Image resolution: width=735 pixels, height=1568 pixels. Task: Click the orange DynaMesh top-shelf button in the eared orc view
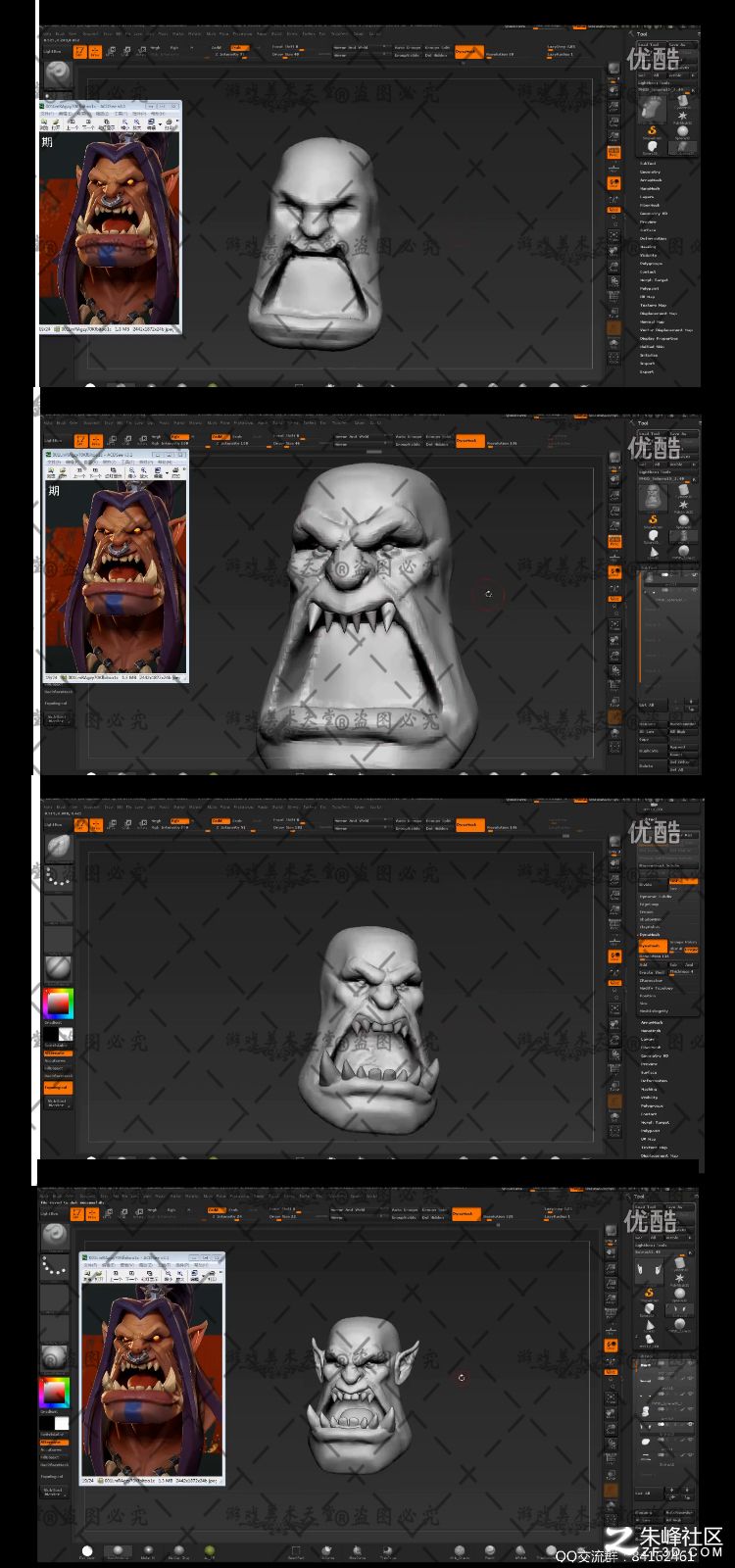click(466, 1214)
